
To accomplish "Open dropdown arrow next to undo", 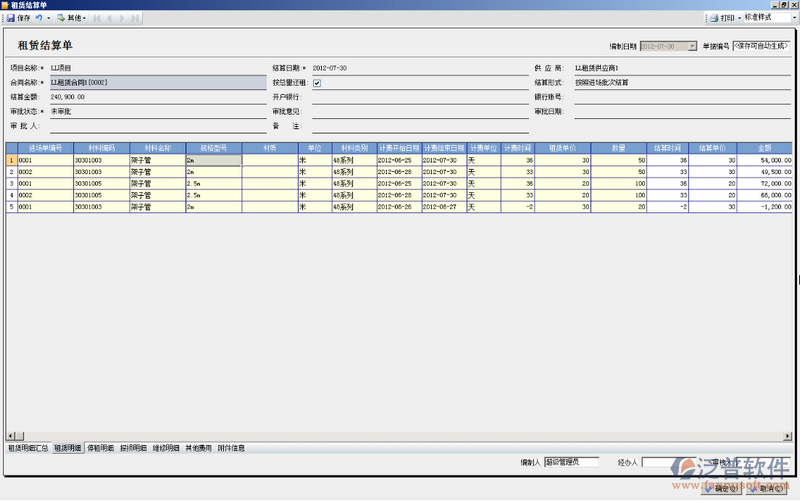I will click(48, 18).
